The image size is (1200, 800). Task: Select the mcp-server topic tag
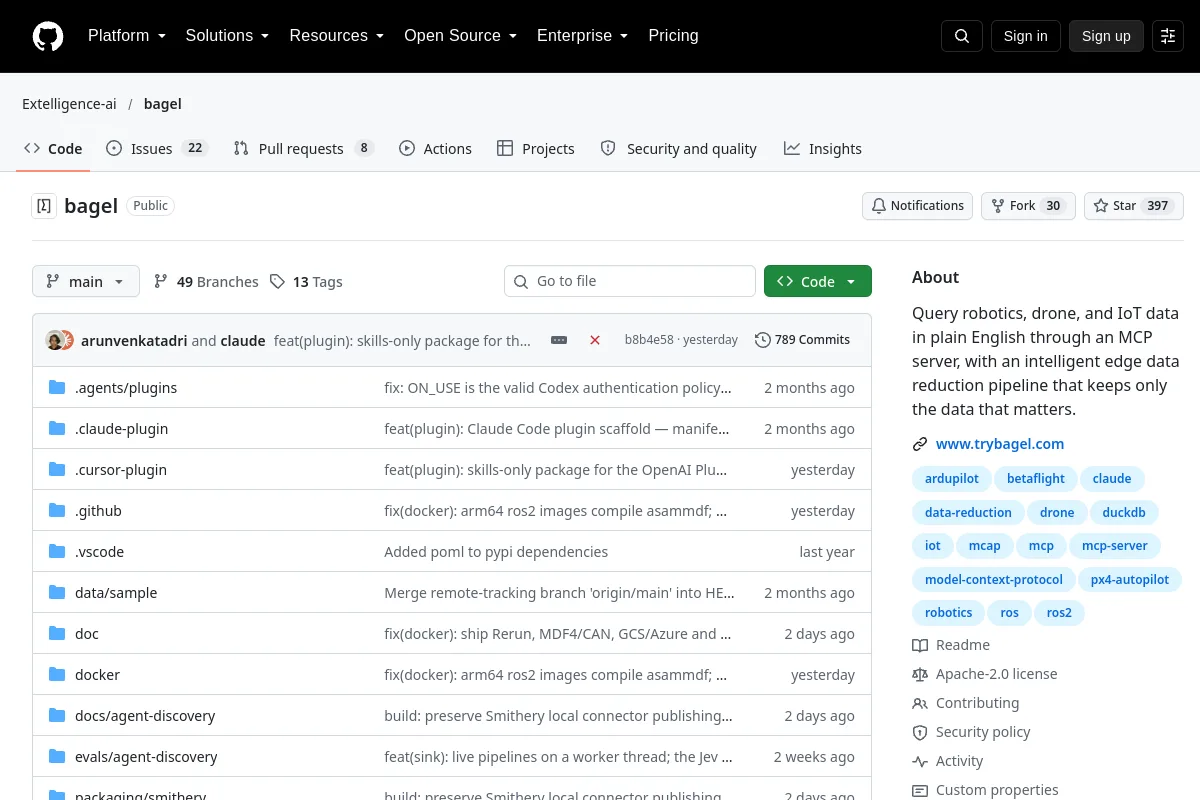click(1115, 546)
